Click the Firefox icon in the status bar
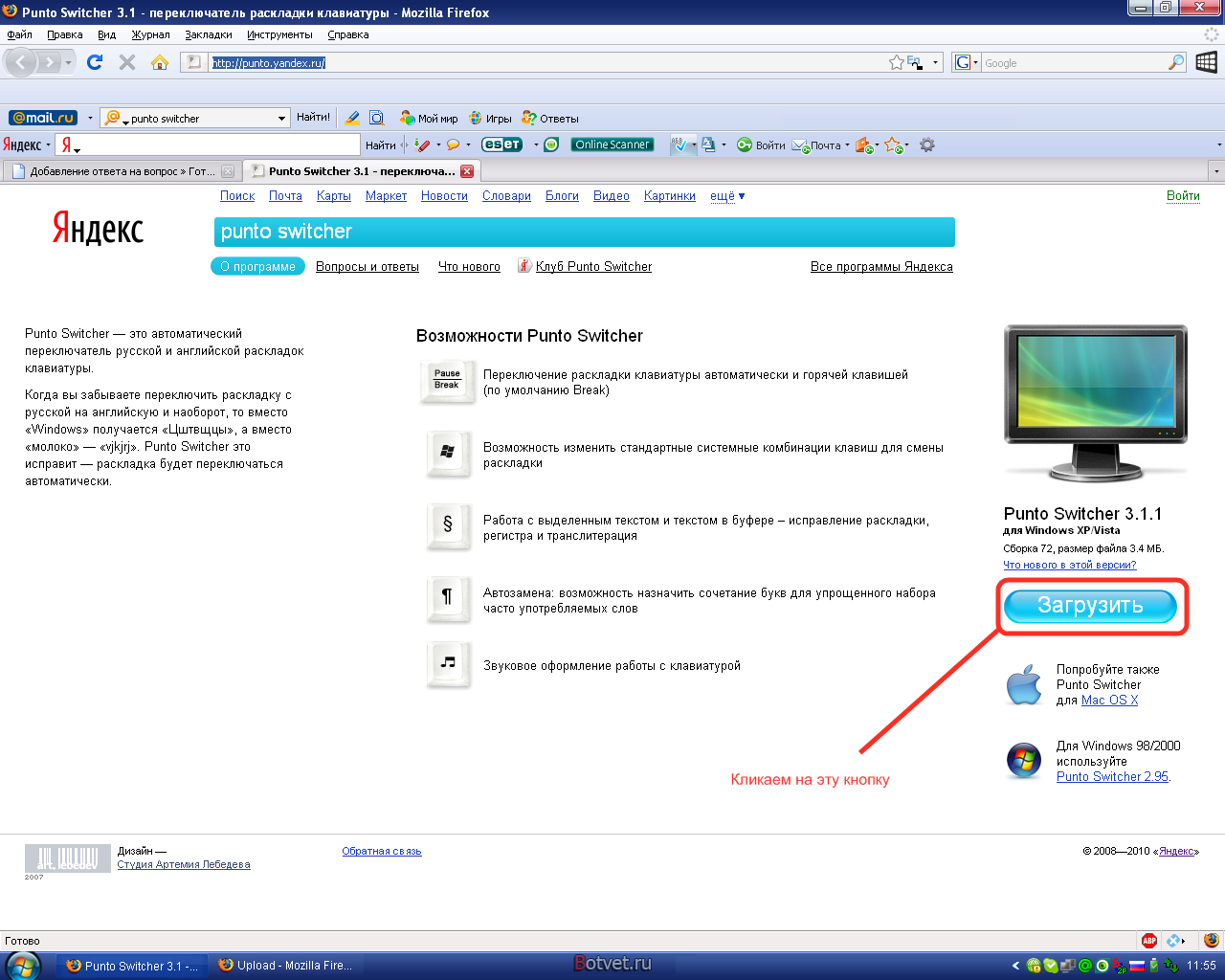Viewport: 1225px width, 980px height. [1211, 941]
